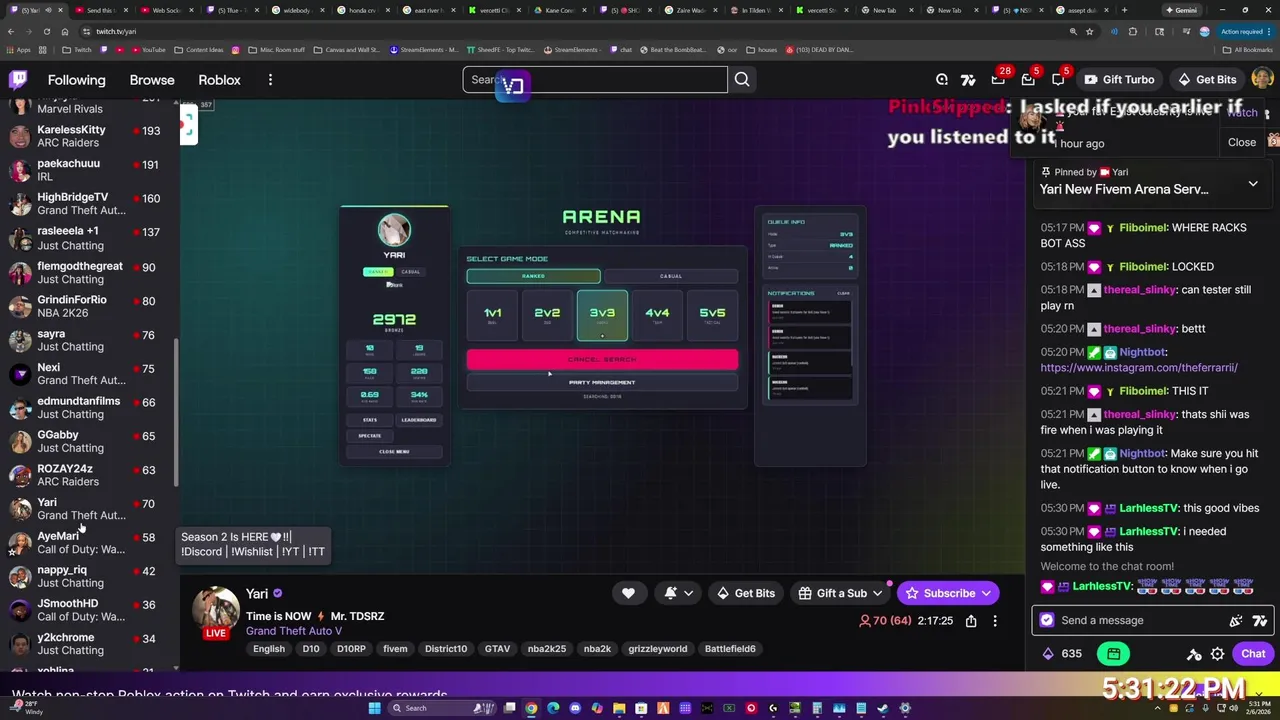Open Prime loot with 28 badge
Viewport: 1280px width, 720px height.
(999, 79)
